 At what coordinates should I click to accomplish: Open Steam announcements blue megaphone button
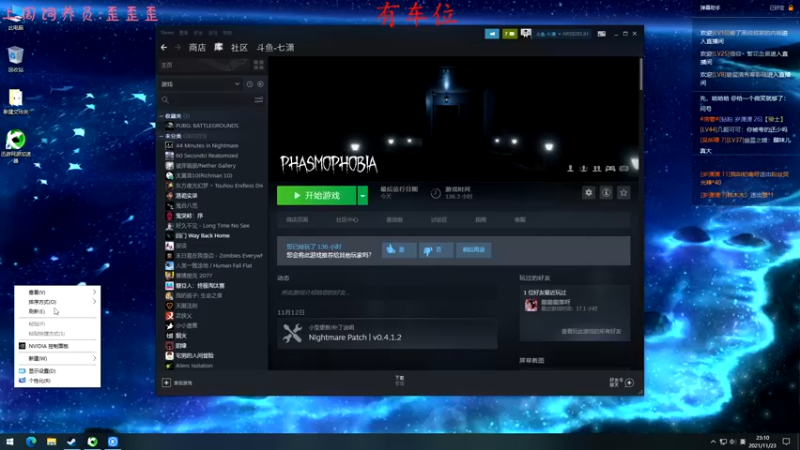point(492,34)
